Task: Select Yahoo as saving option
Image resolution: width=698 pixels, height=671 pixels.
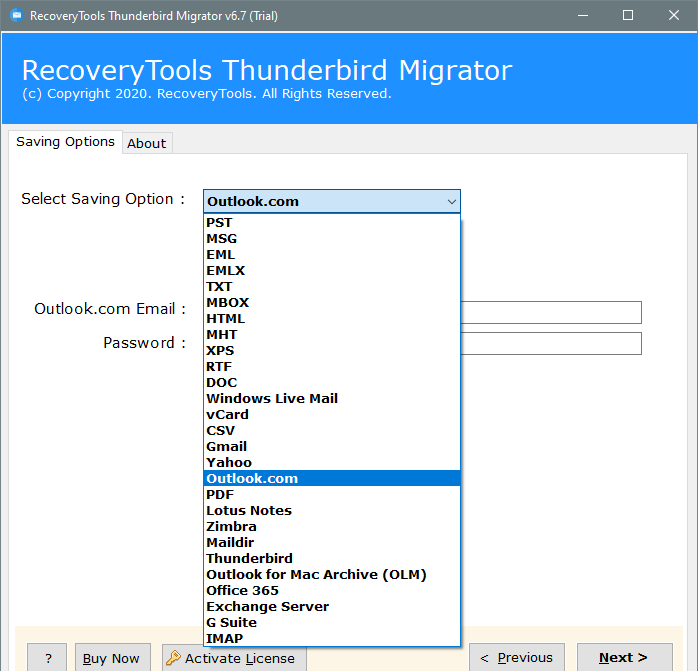Action: [x=332, y=463]
